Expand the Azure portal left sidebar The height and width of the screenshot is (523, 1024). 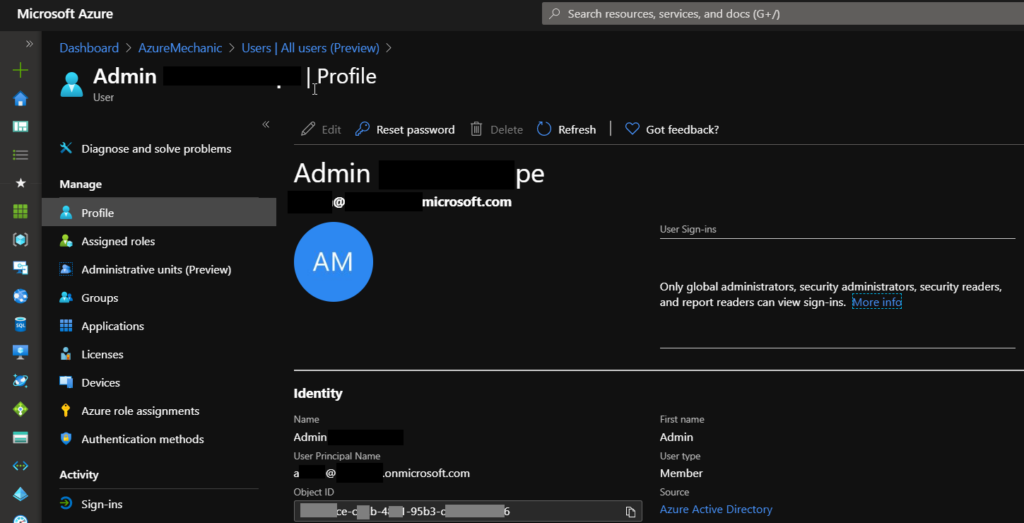click(x=29, y=44)
